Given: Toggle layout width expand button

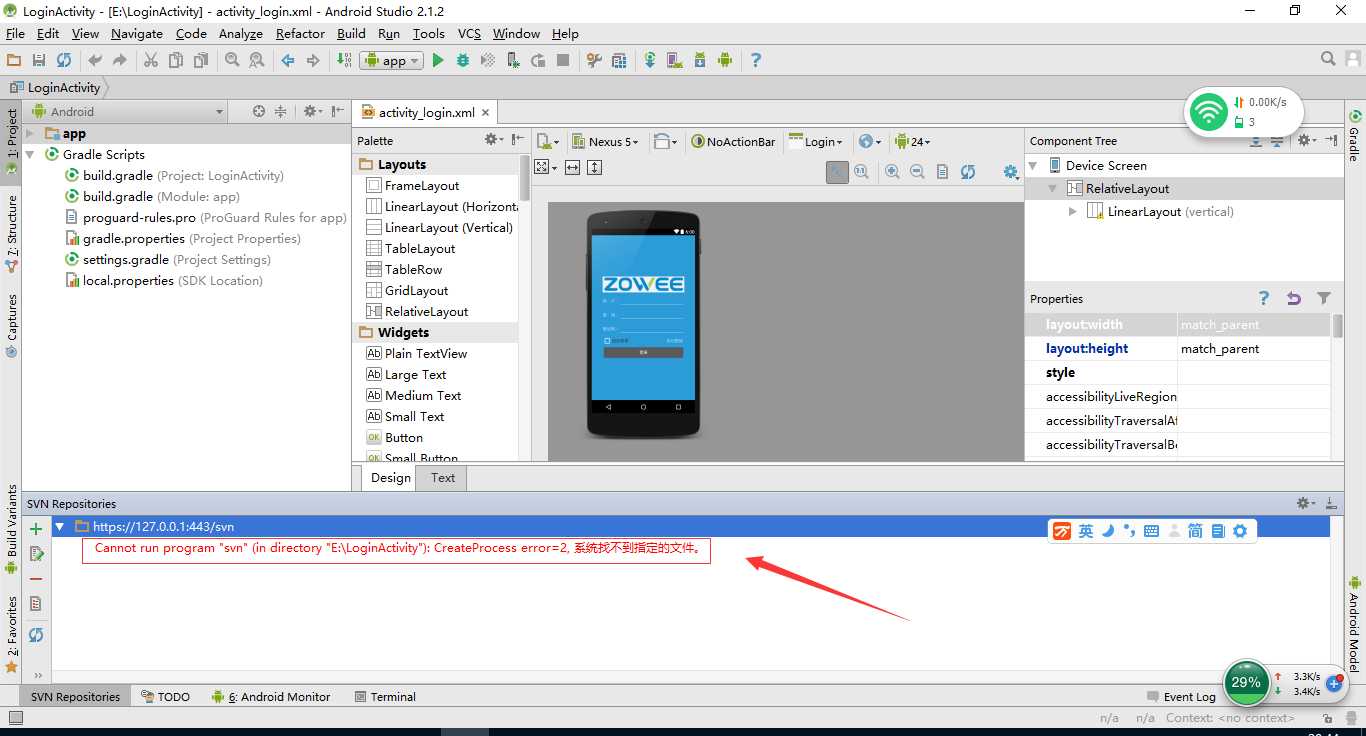Looking at the screenshot, I should (572, 167).
